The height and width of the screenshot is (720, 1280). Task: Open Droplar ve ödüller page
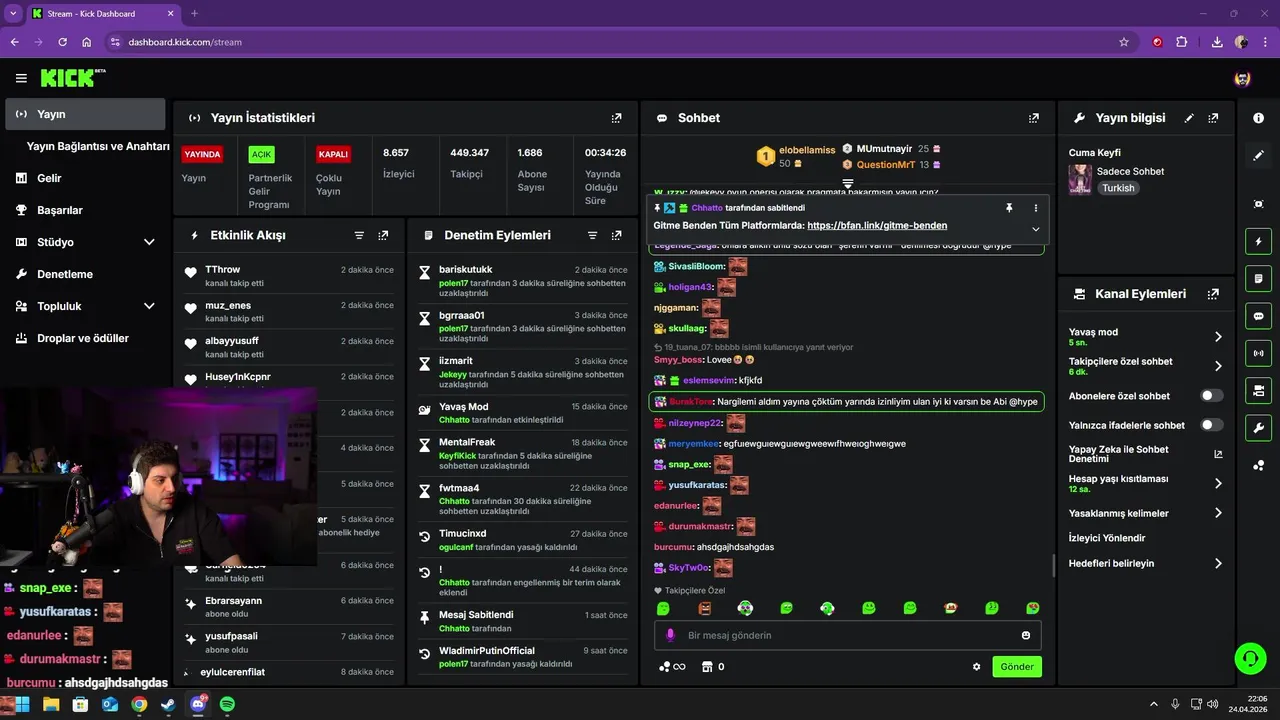(x=85, y=338)
